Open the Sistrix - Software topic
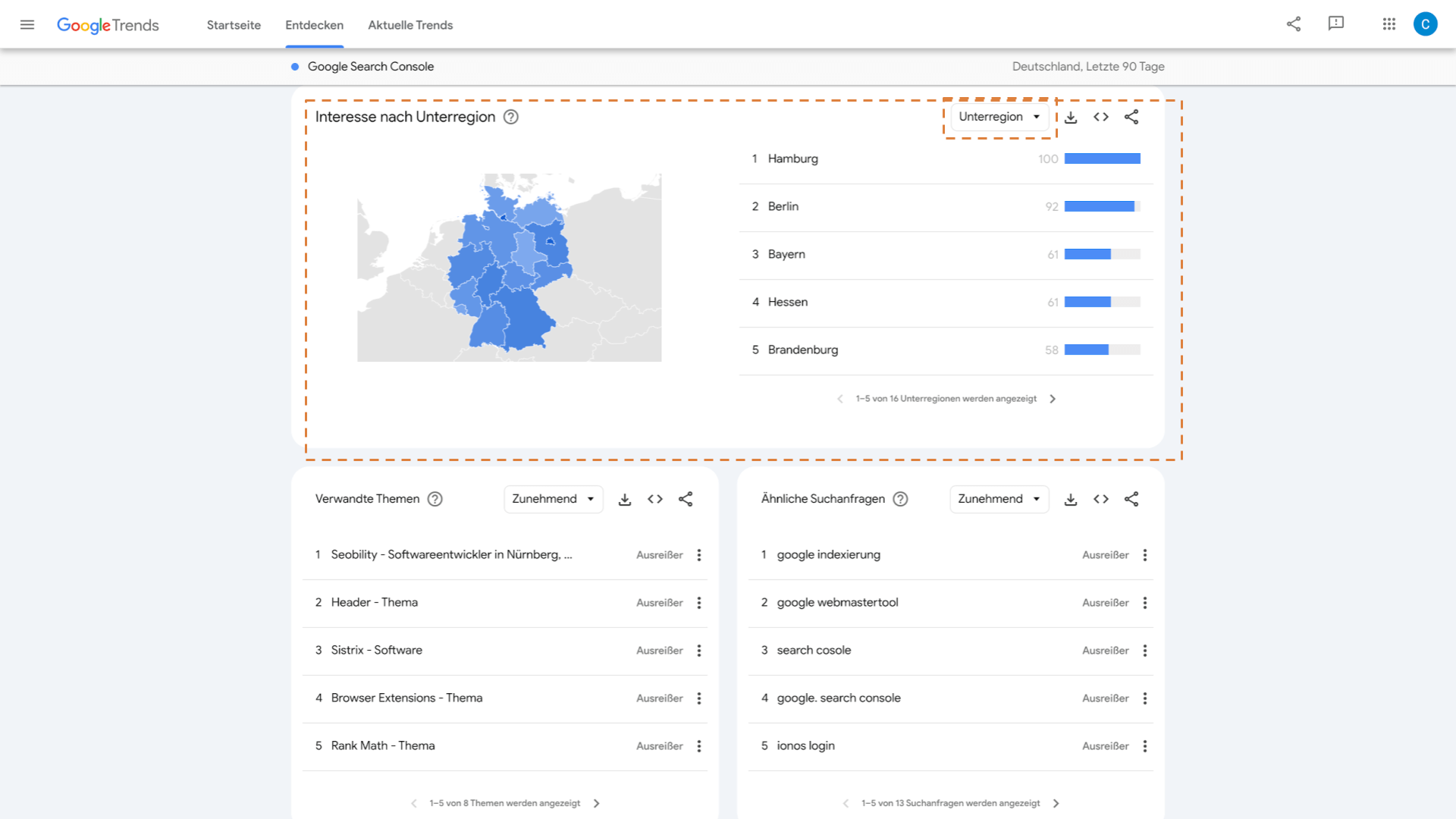Viewport: 1456px width, 819px height. [x=377, y=651]
